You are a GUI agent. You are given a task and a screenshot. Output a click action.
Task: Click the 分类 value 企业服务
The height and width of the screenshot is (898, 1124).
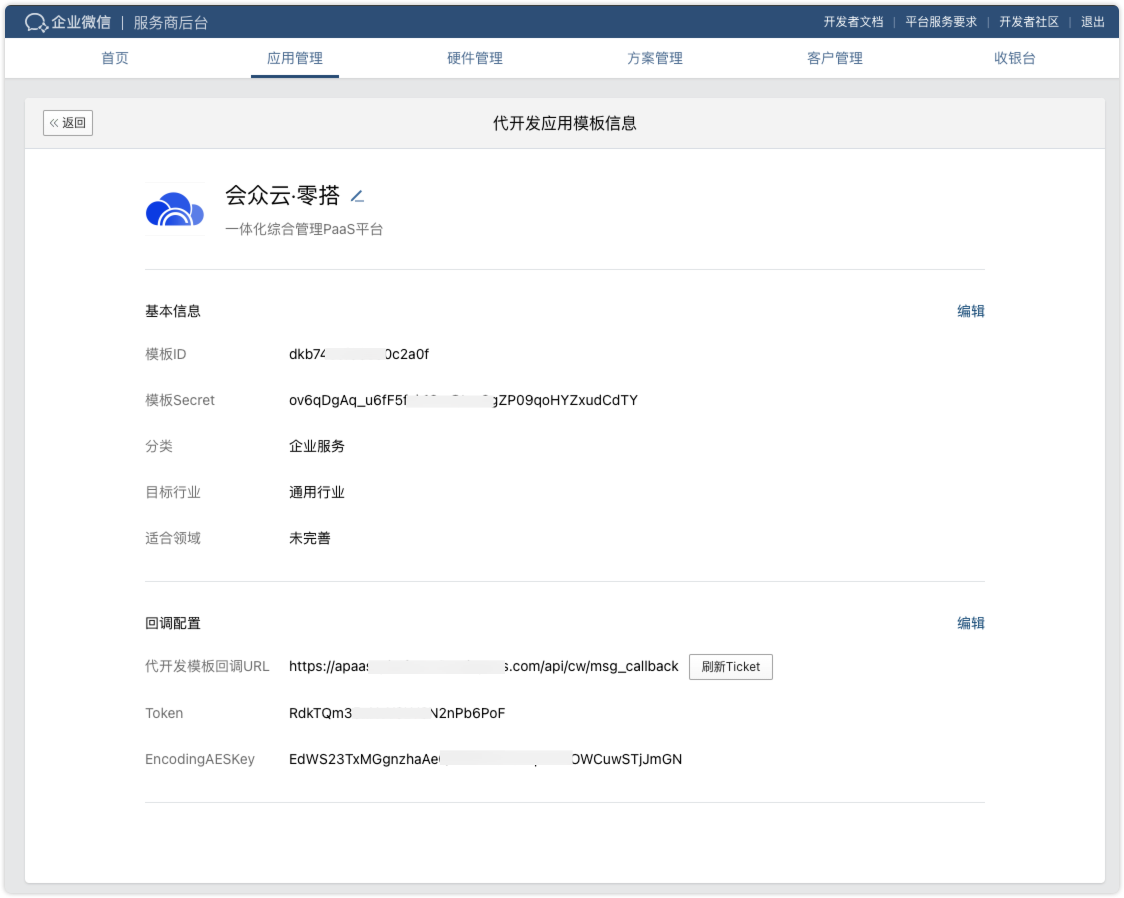click(316, 446)
